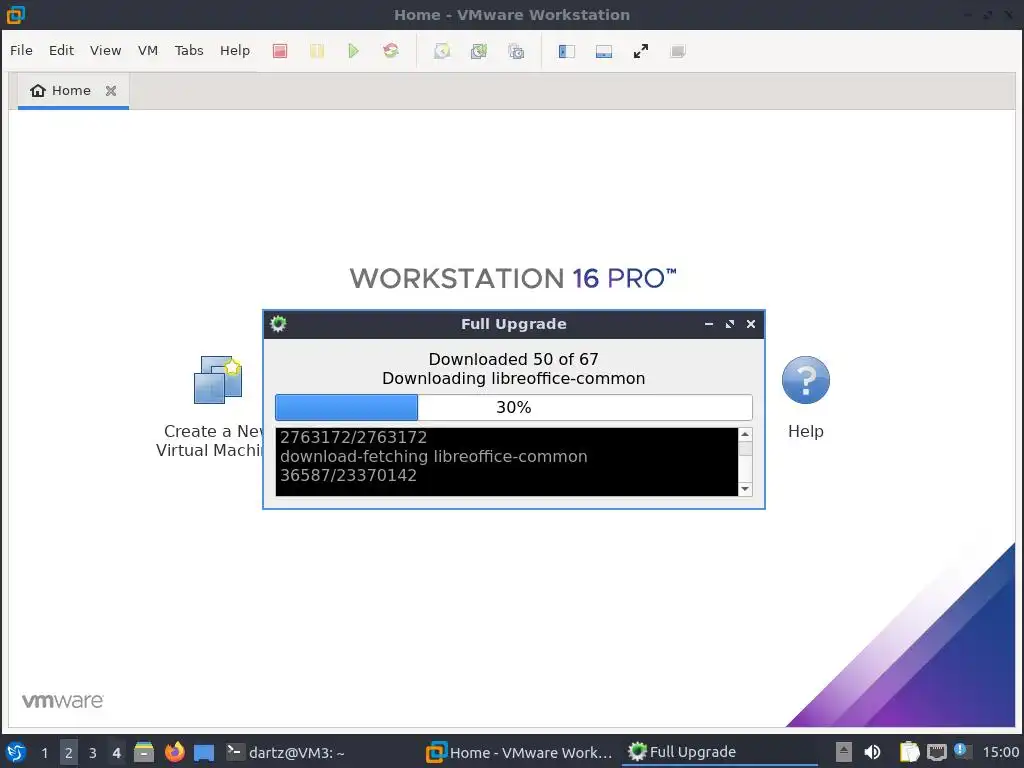
Task: Click the Revert to Snapshot icon
Action: point(479,51)
